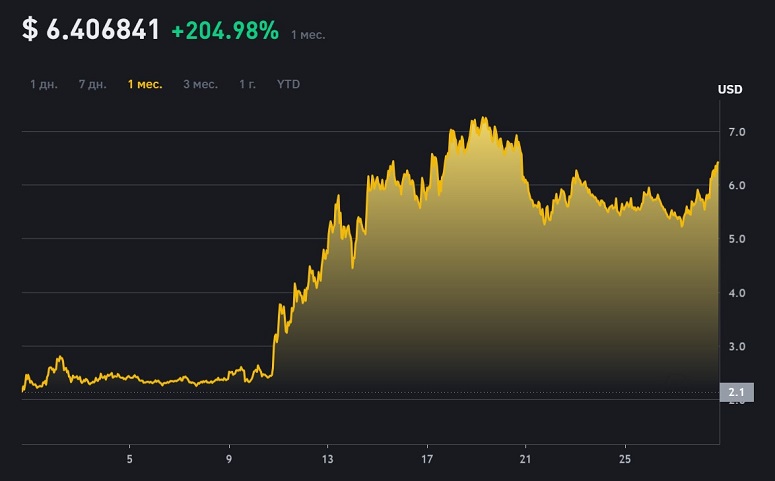The width and height of the screenshot is (775, 481).
Task: Click date label 9 on the time axis
Action: click(x=229, y=459)
